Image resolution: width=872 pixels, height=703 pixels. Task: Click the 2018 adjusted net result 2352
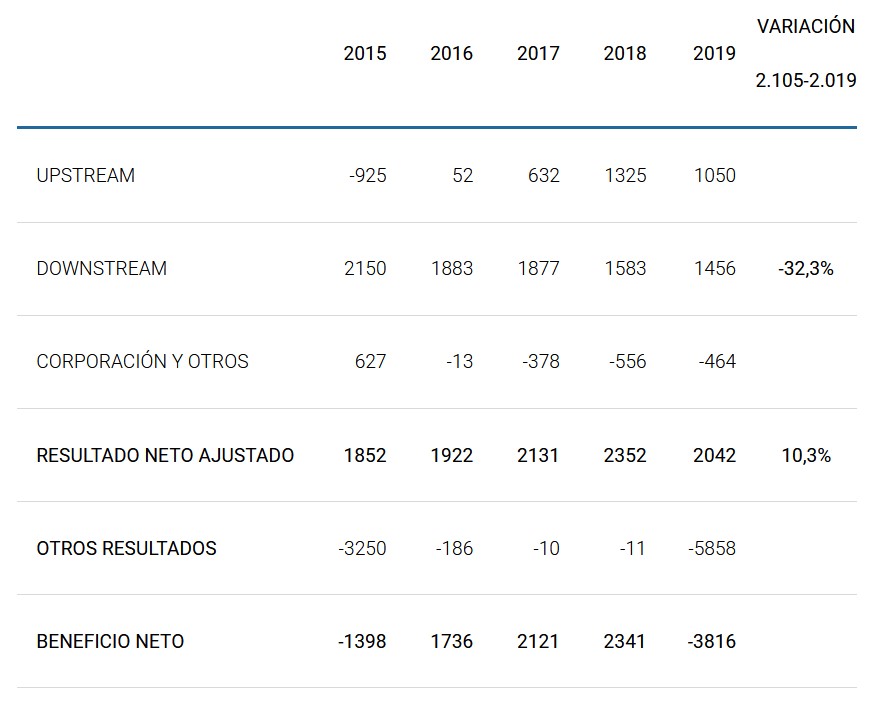pyautogui.click(x=625, y=456)
